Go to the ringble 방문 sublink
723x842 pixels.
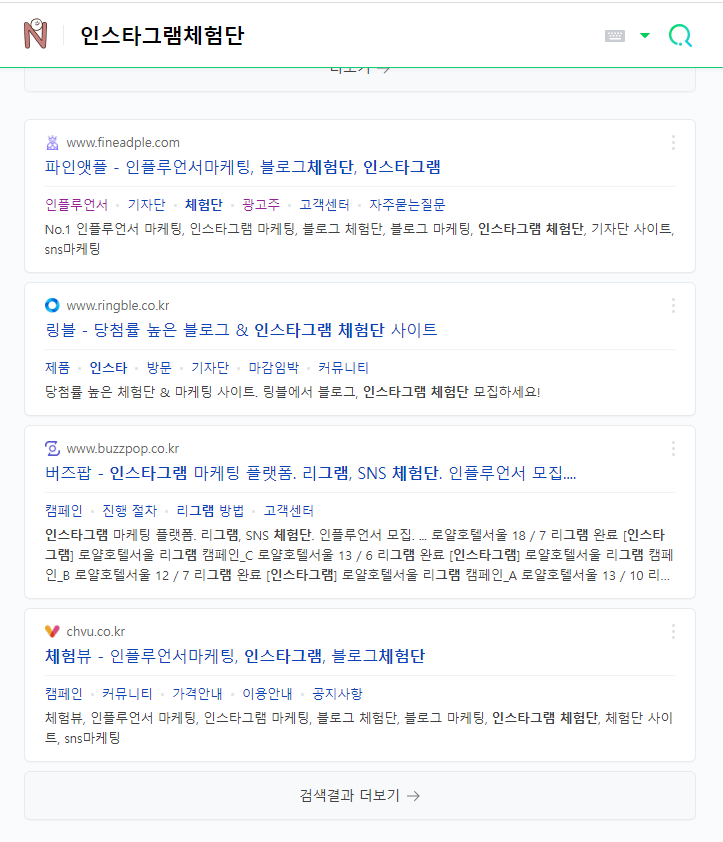pos(159,368)
